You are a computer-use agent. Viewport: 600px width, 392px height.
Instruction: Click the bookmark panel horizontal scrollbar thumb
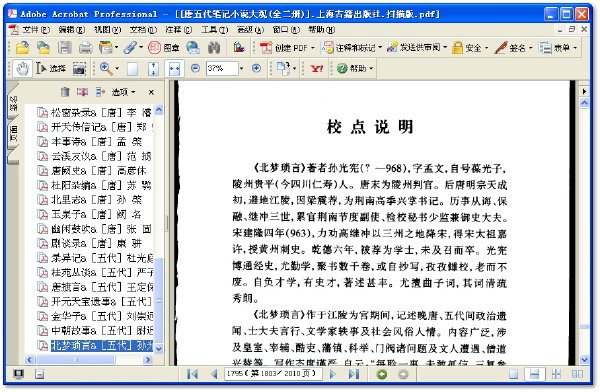[75, 360]
